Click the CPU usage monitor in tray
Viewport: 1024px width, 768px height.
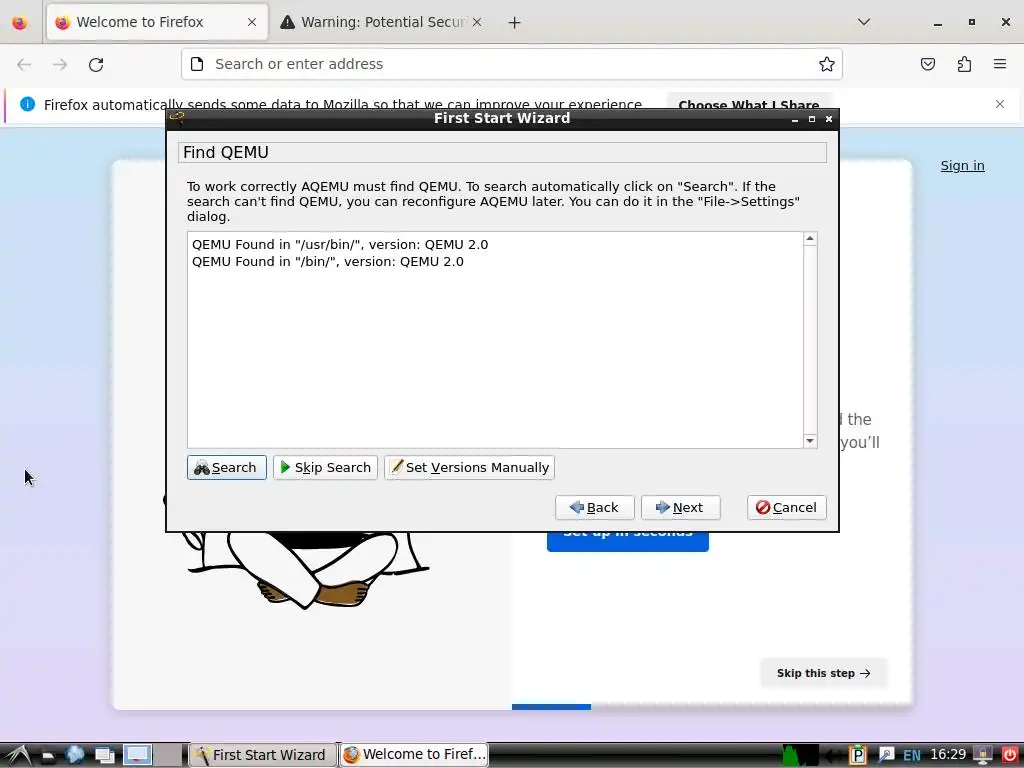[x=800, y=756]
